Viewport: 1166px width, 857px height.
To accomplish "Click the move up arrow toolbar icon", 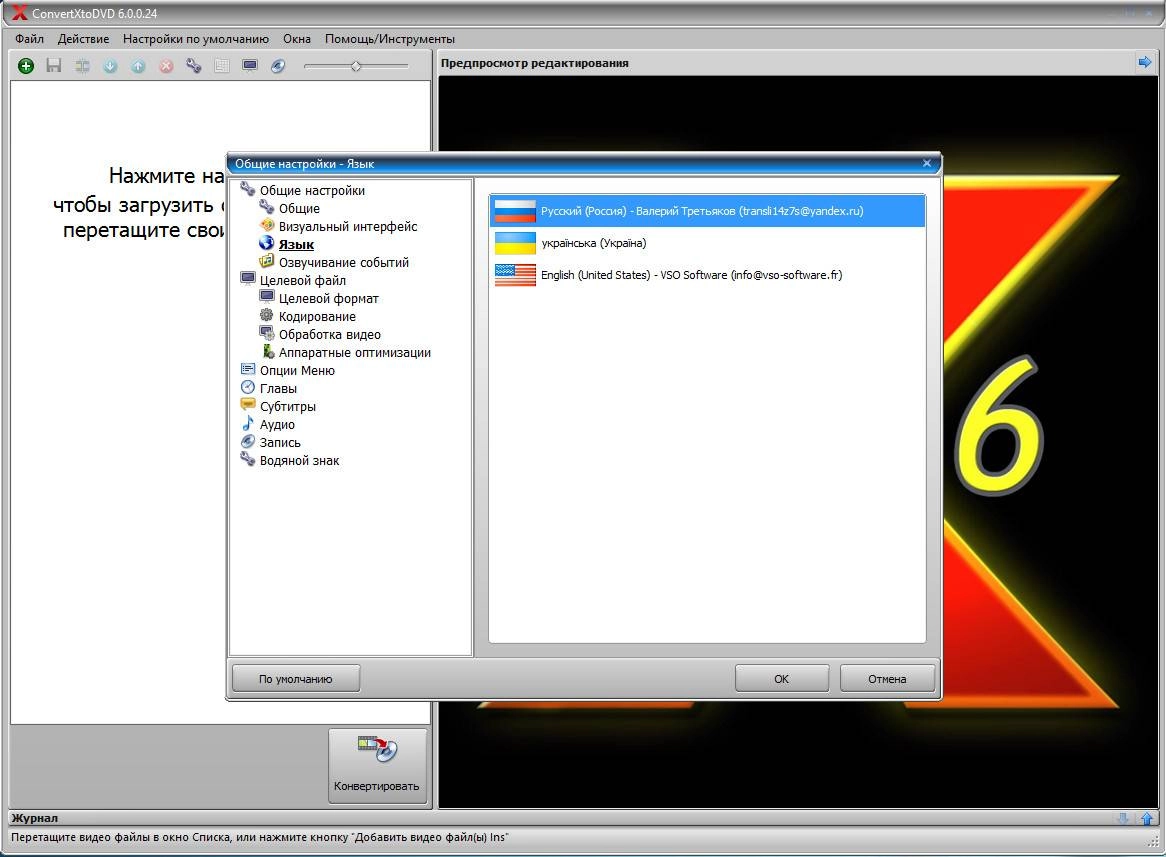I will click(138, 66).
